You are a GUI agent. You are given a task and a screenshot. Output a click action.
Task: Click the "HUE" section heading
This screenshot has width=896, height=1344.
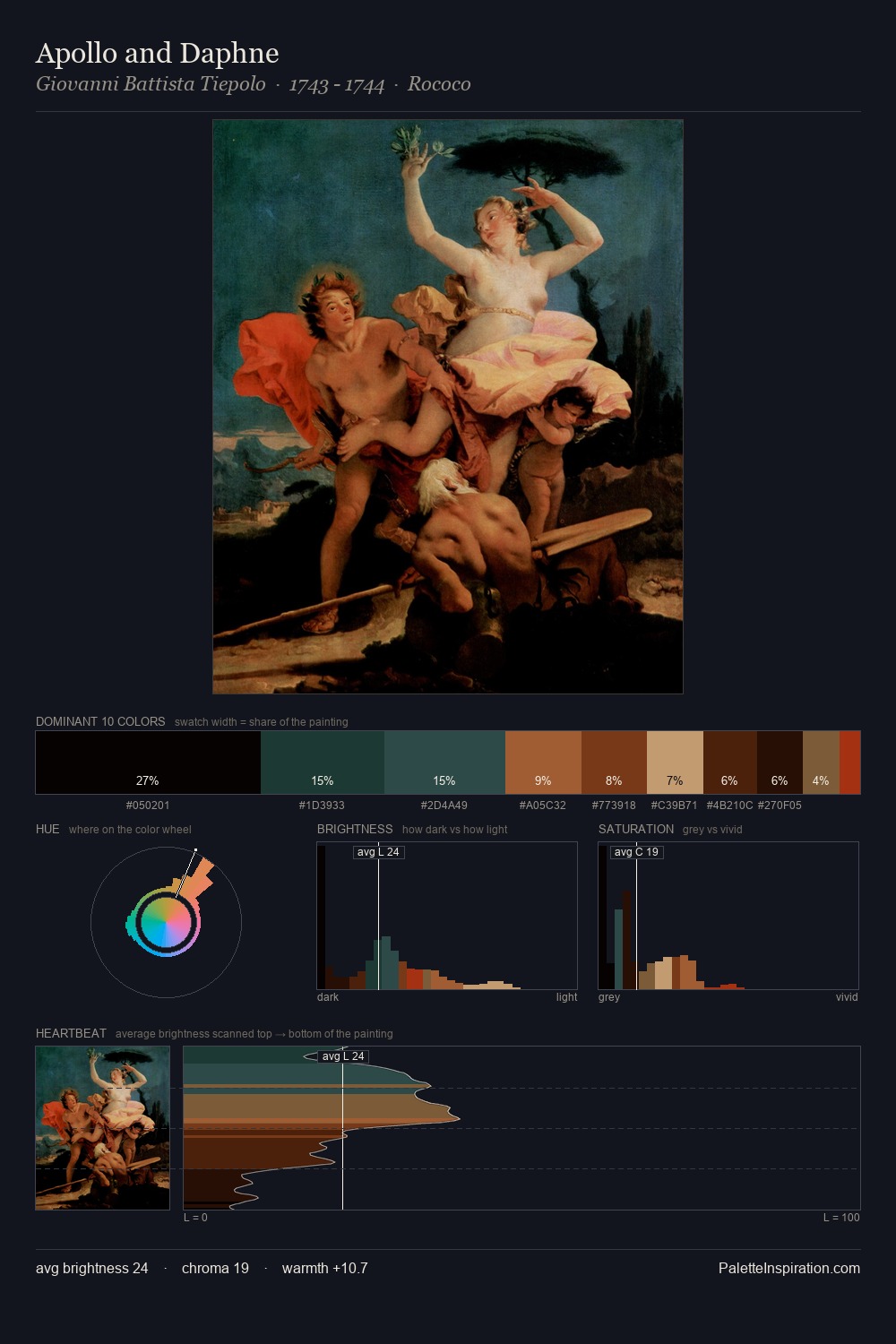coord(47,829)
